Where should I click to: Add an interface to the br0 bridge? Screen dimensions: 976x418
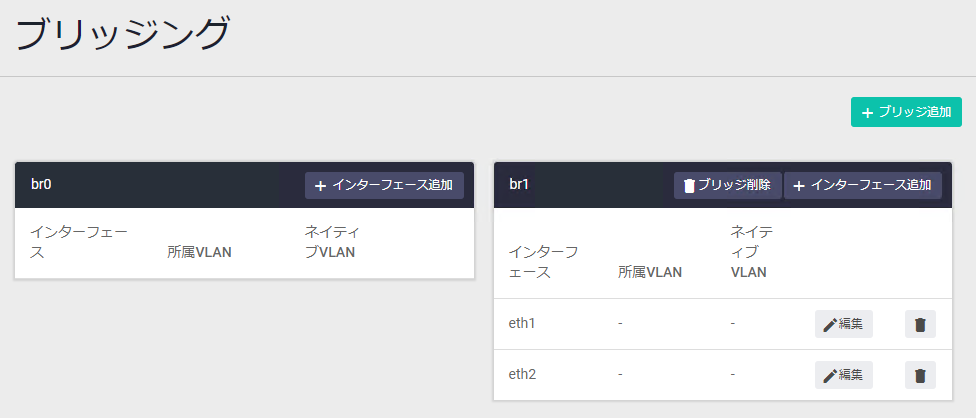coord(384,185)
